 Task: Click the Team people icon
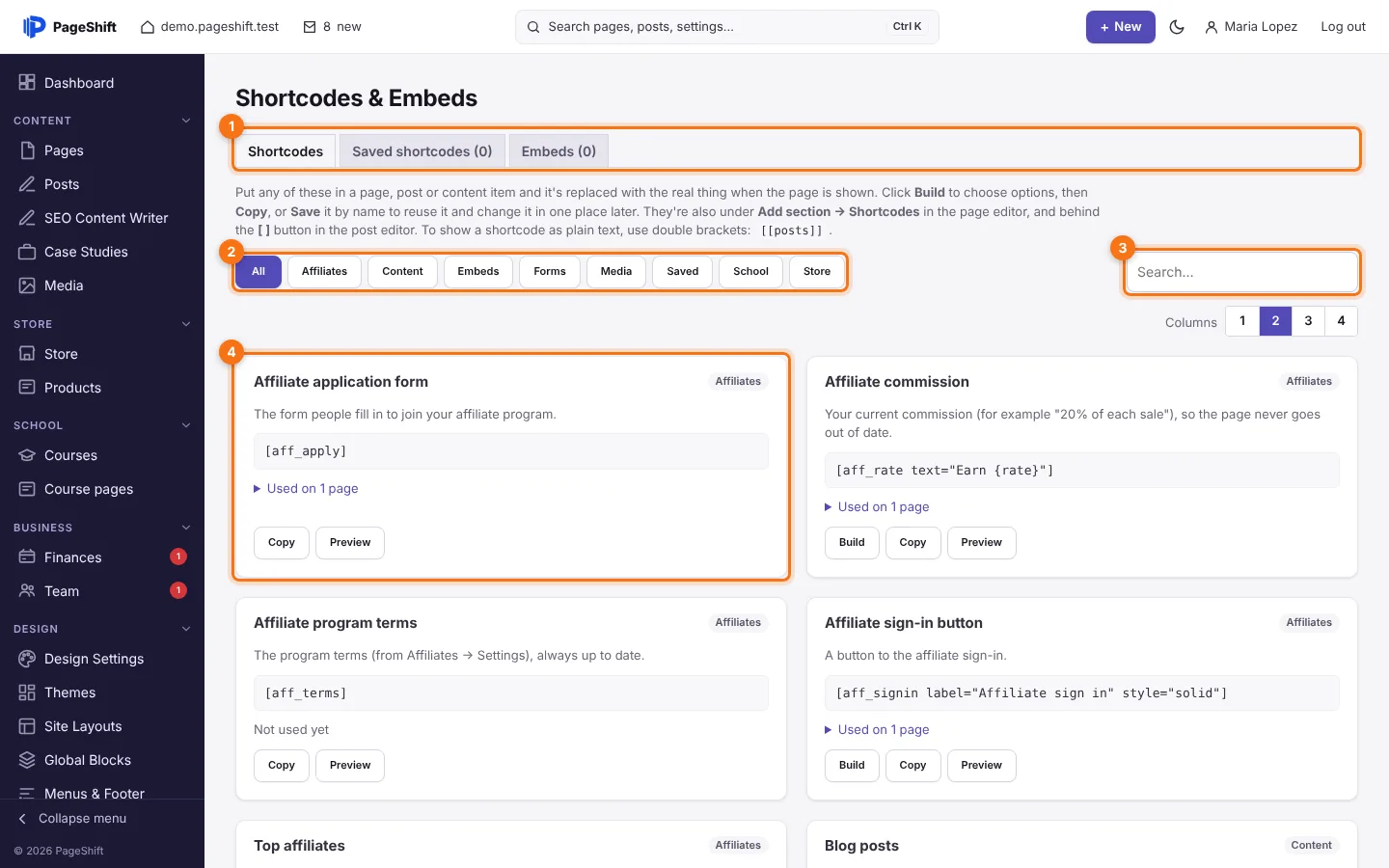click(27, 591)
